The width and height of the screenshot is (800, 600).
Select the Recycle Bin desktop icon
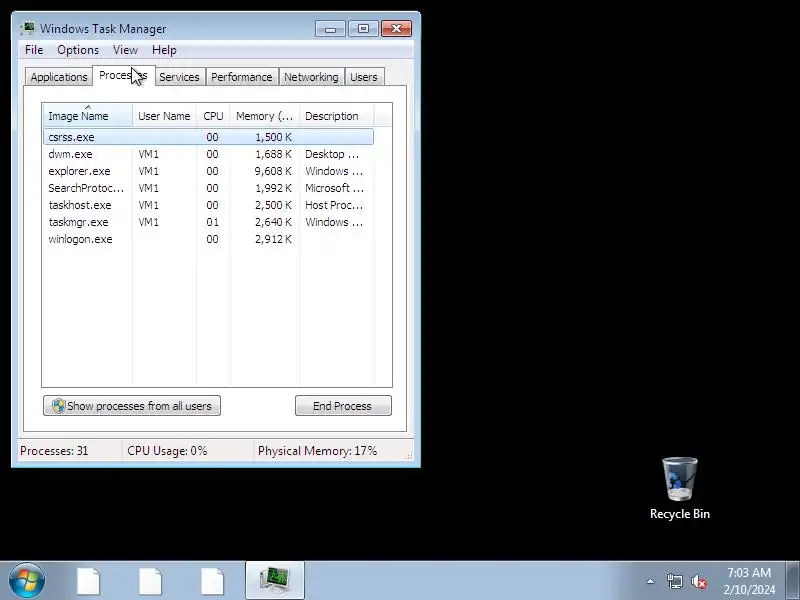point(680,488)
